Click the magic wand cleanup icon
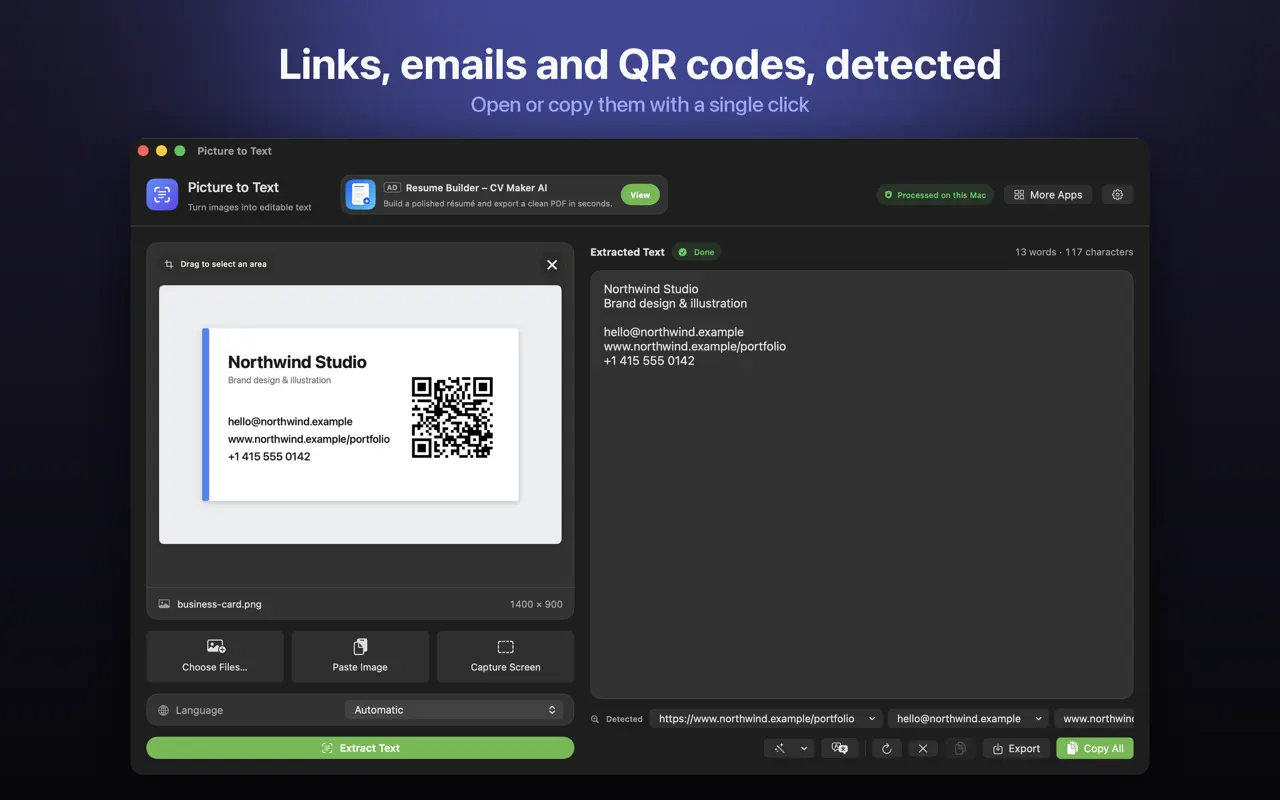 (x=779, y=748)
